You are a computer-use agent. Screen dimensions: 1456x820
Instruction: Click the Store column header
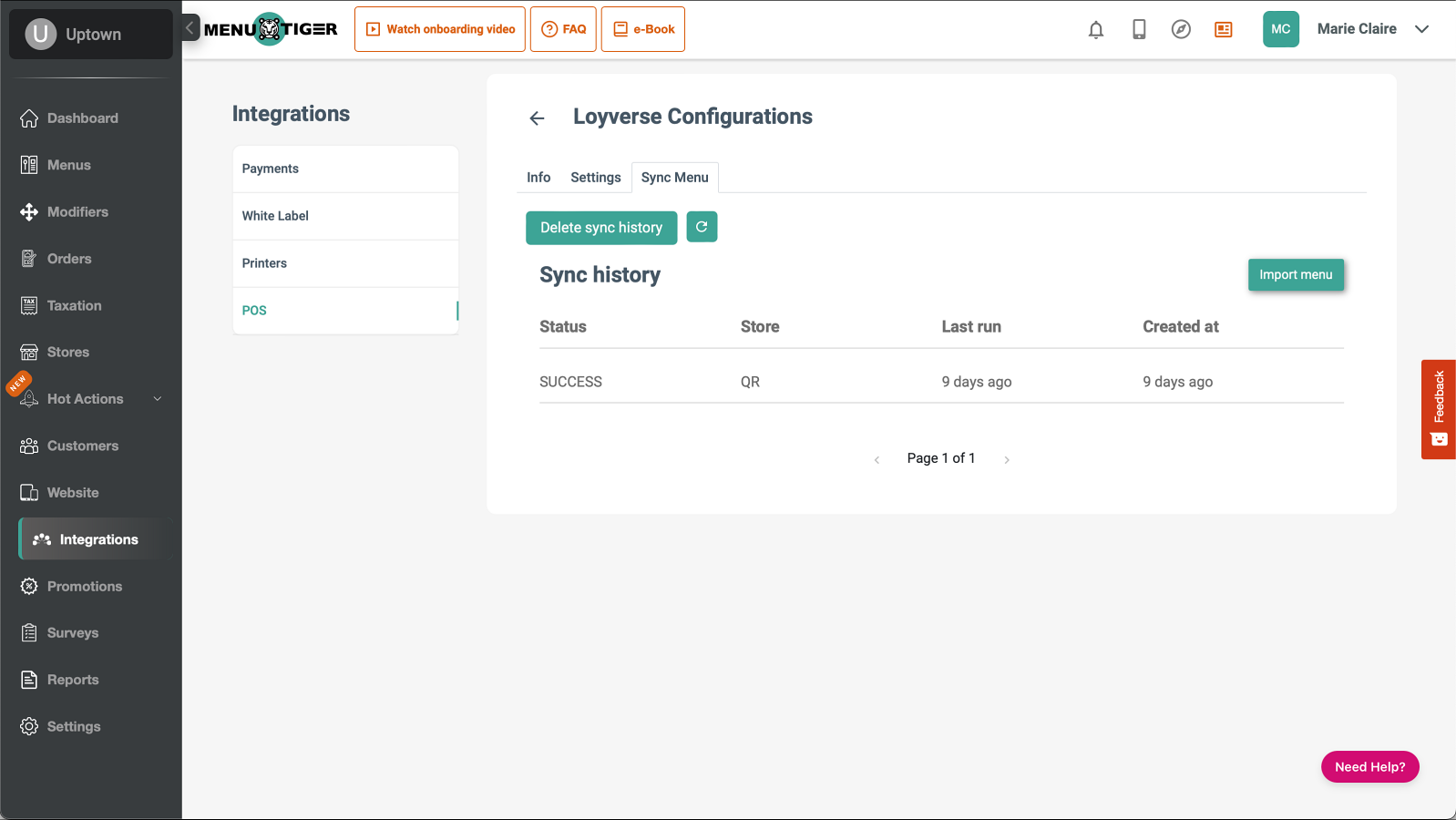tap(760, 326)
